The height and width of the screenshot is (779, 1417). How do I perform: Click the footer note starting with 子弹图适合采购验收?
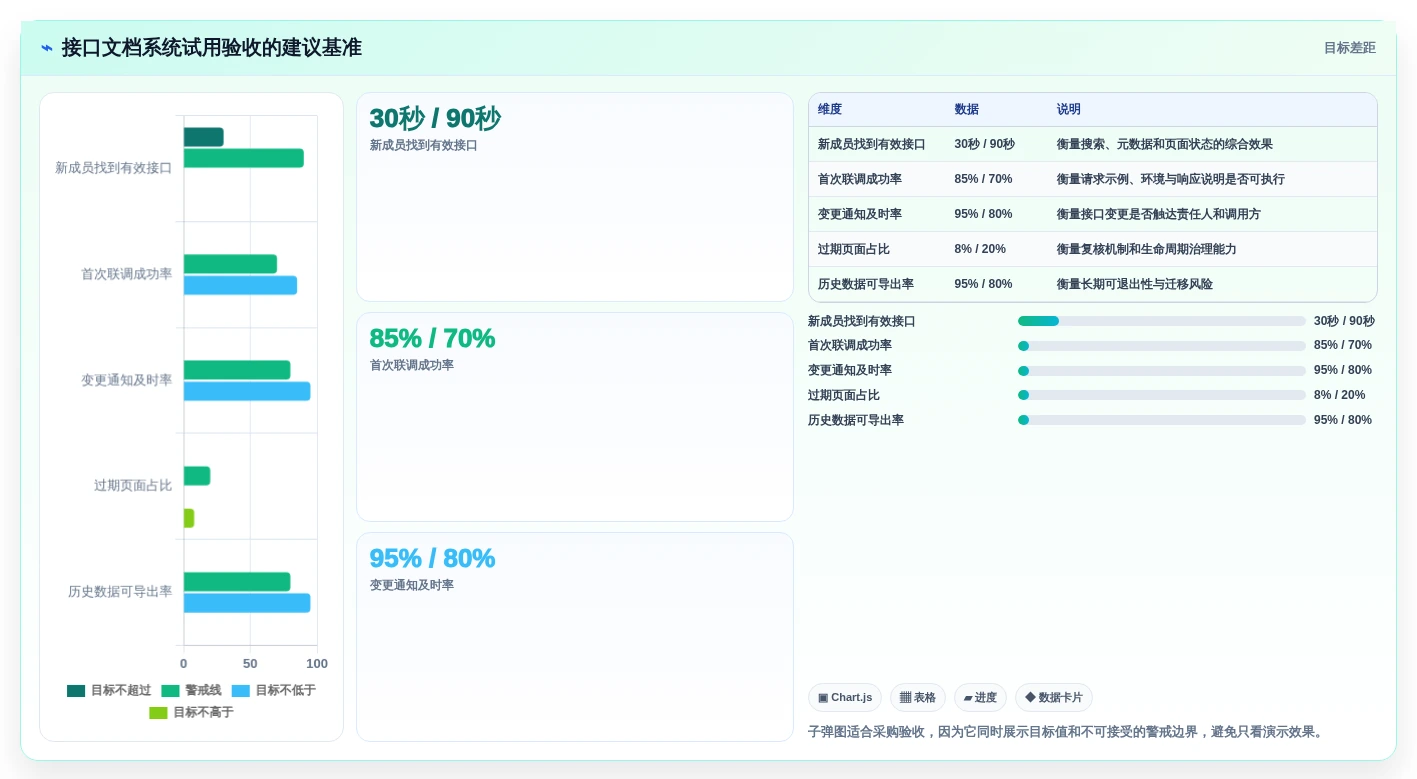(1068, 732)
